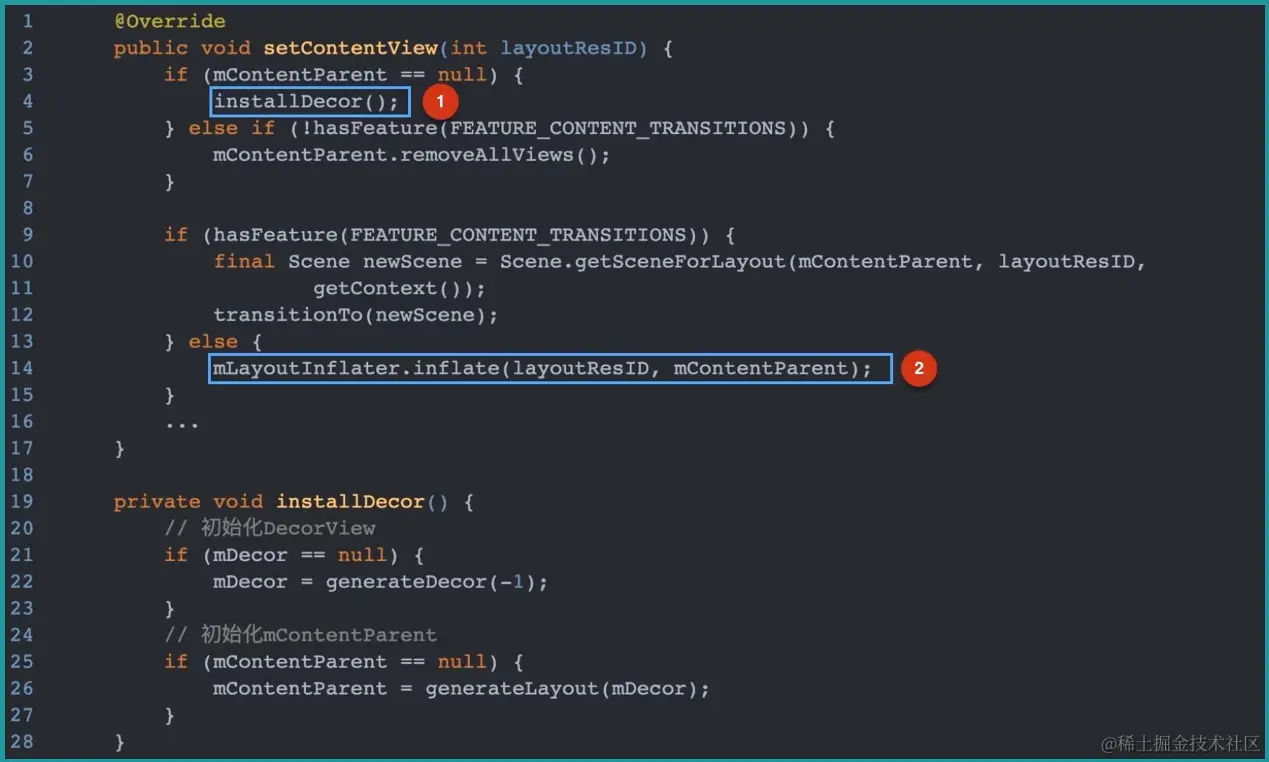Click transitionTo(newScene); on line 12
1269x762 pixels.
pos(356,315)
